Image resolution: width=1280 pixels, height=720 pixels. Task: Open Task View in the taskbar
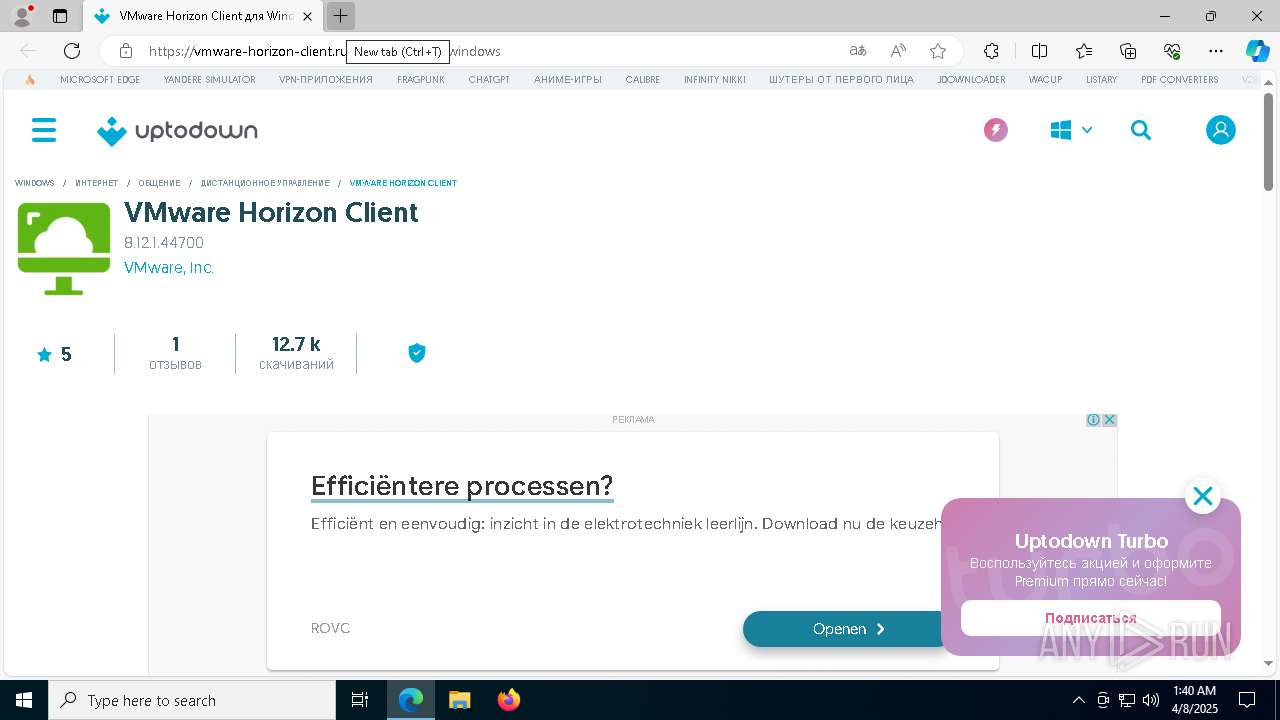click(360, 700)
